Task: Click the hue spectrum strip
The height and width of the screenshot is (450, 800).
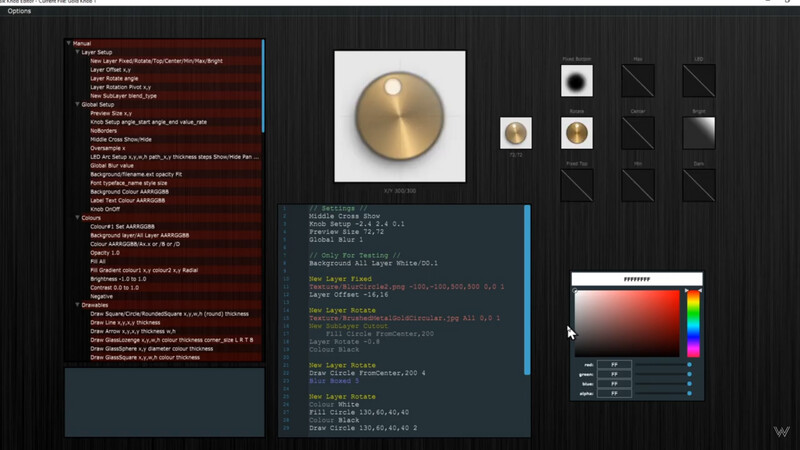Action: [693, 323]
